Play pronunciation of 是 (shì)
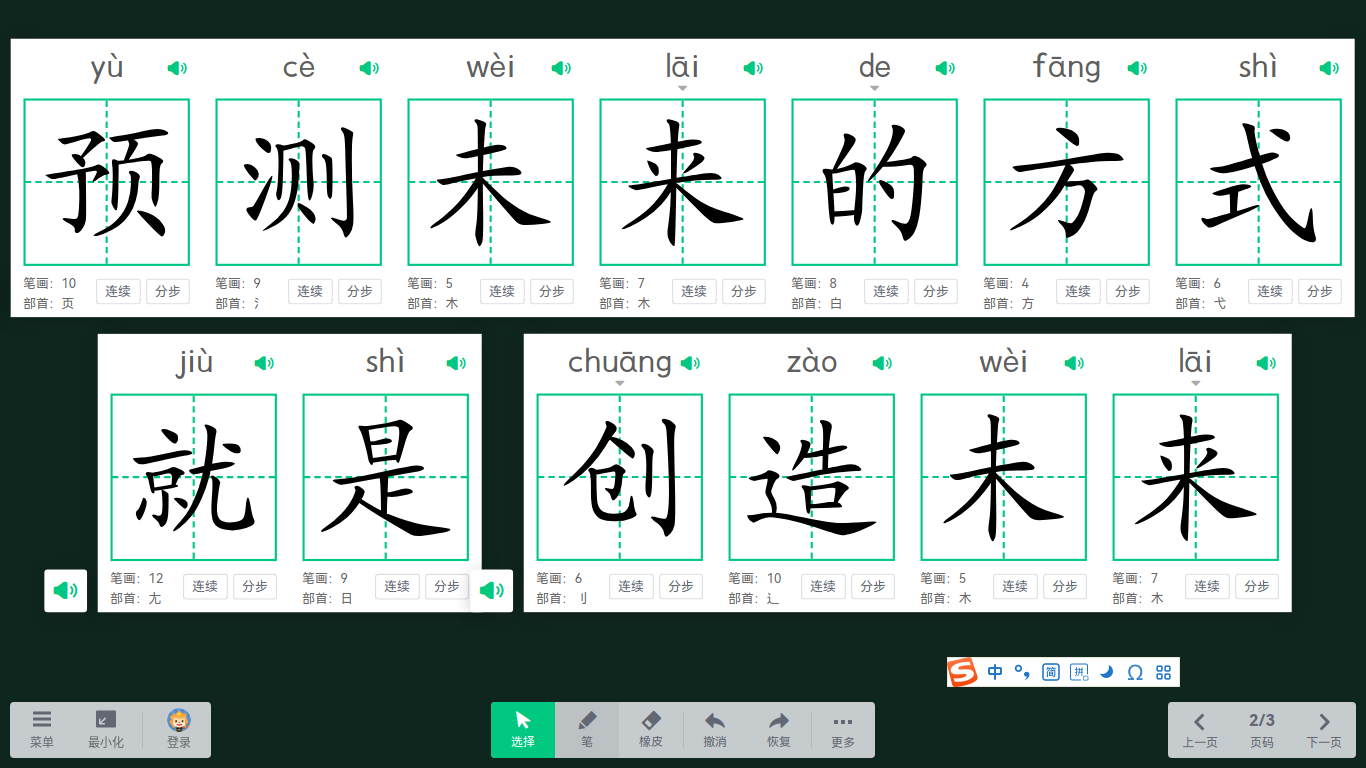Image resolution: width=1366 pixels, height=768 pixels. click(x=456, y=363)
